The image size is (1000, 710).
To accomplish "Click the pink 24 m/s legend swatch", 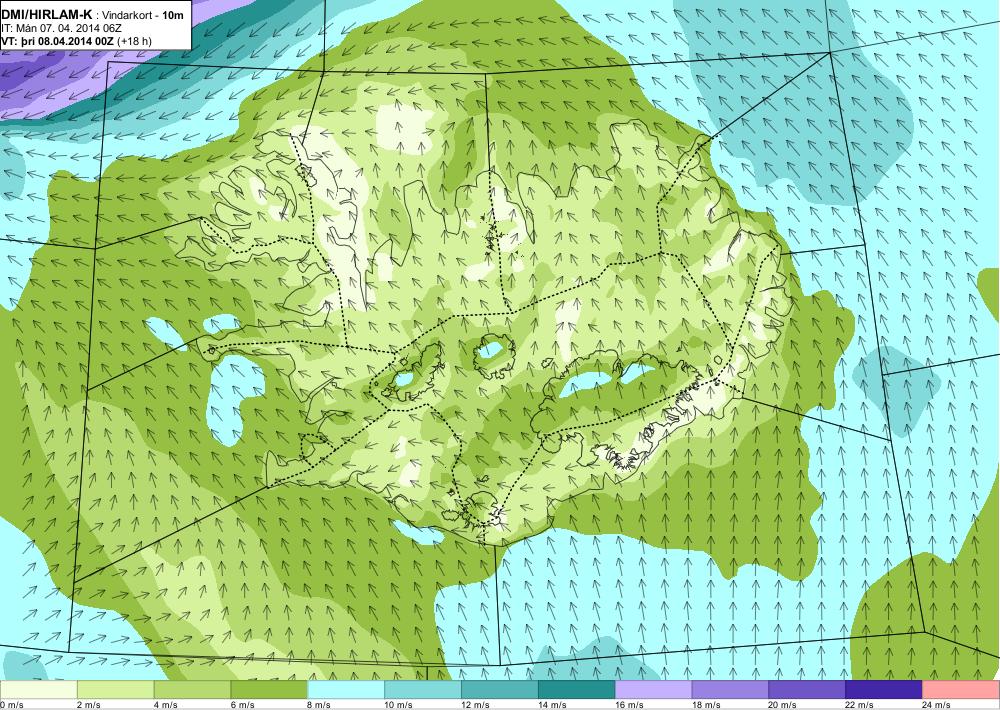I will coord(961,690).
